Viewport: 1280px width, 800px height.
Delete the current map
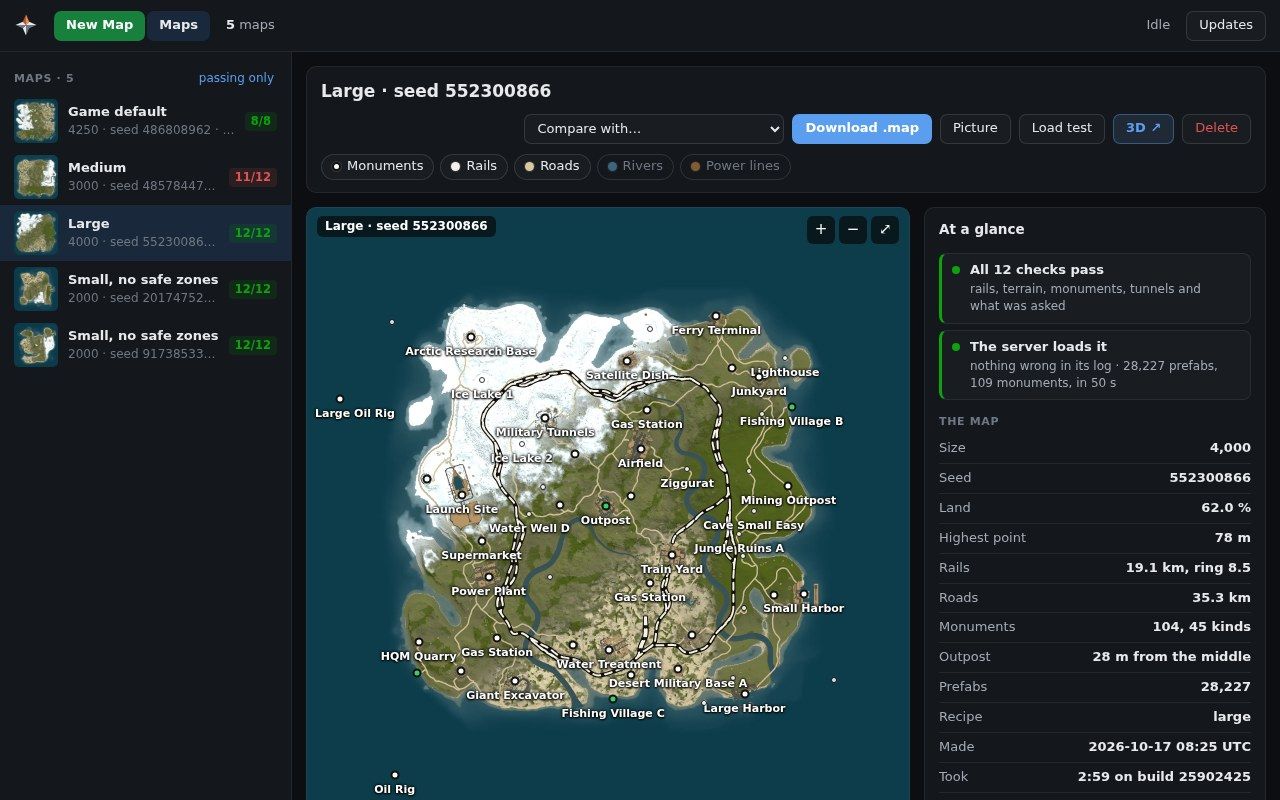click(x=1216, y=128)
